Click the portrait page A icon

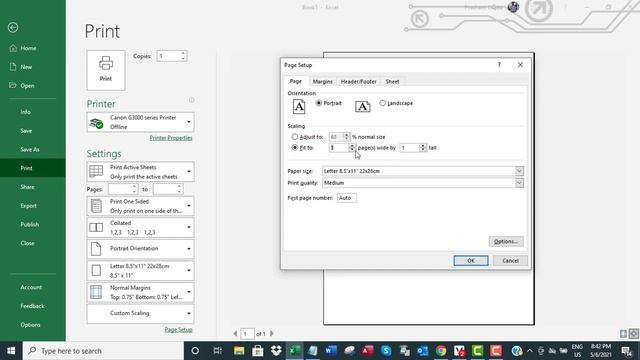tap(299, 107)
